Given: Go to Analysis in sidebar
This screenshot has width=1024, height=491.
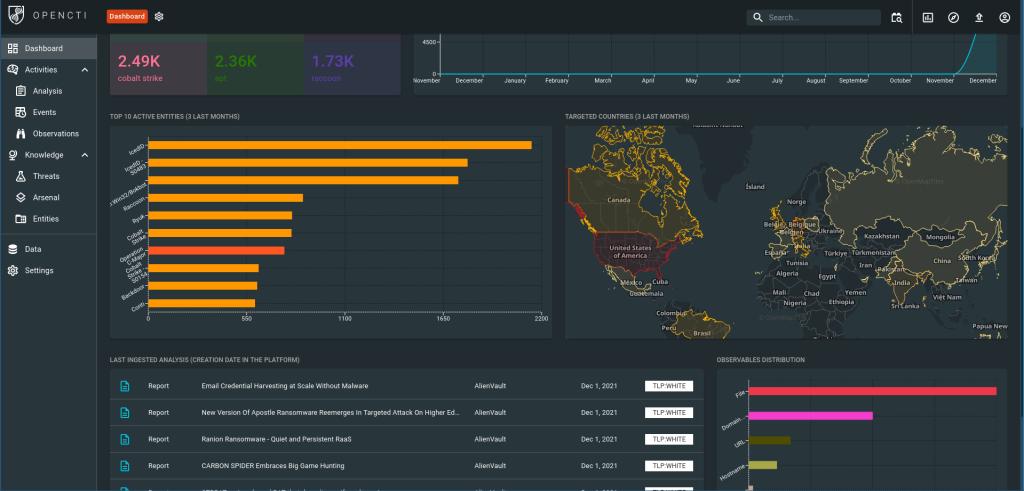Looking at the screenshot, I should (48, 91).
